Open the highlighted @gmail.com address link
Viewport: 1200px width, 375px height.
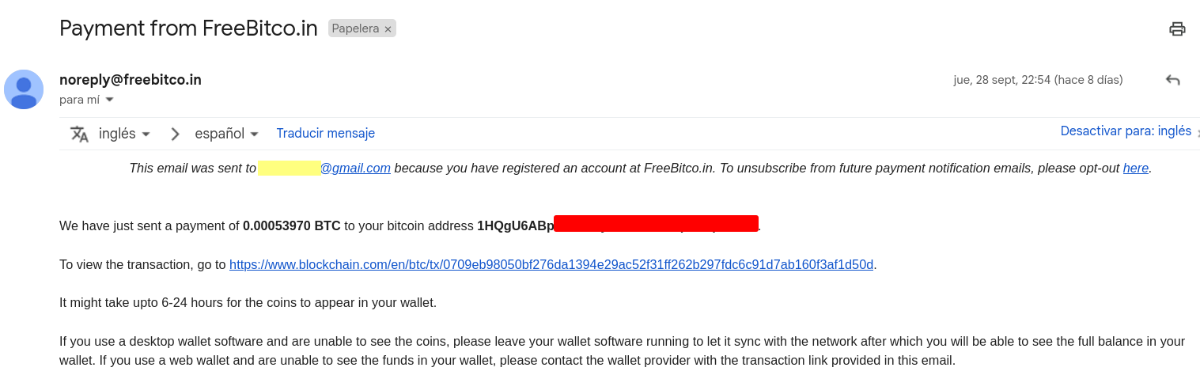point(355,168)
